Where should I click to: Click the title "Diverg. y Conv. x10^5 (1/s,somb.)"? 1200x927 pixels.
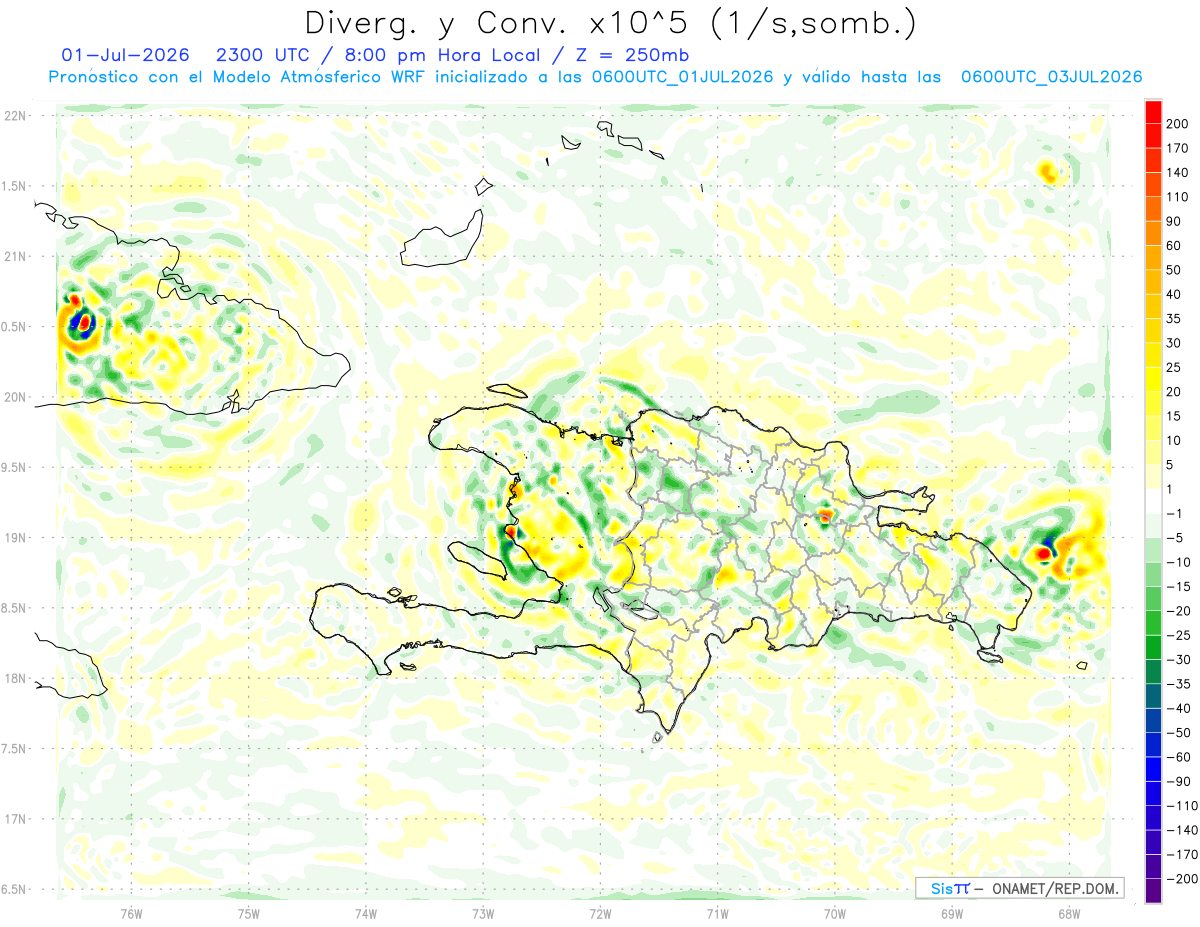(610, 22)
